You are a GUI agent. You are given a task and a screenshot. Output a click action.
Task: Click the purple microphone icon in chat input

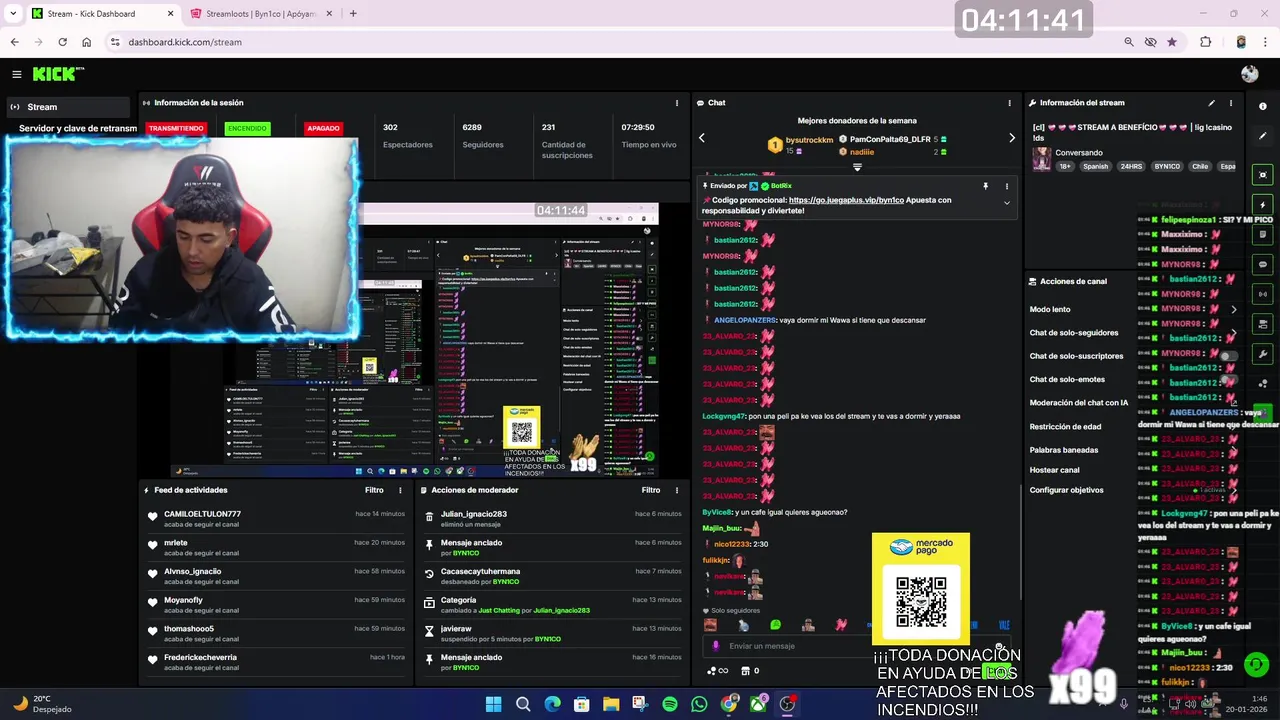pos(715,646)
